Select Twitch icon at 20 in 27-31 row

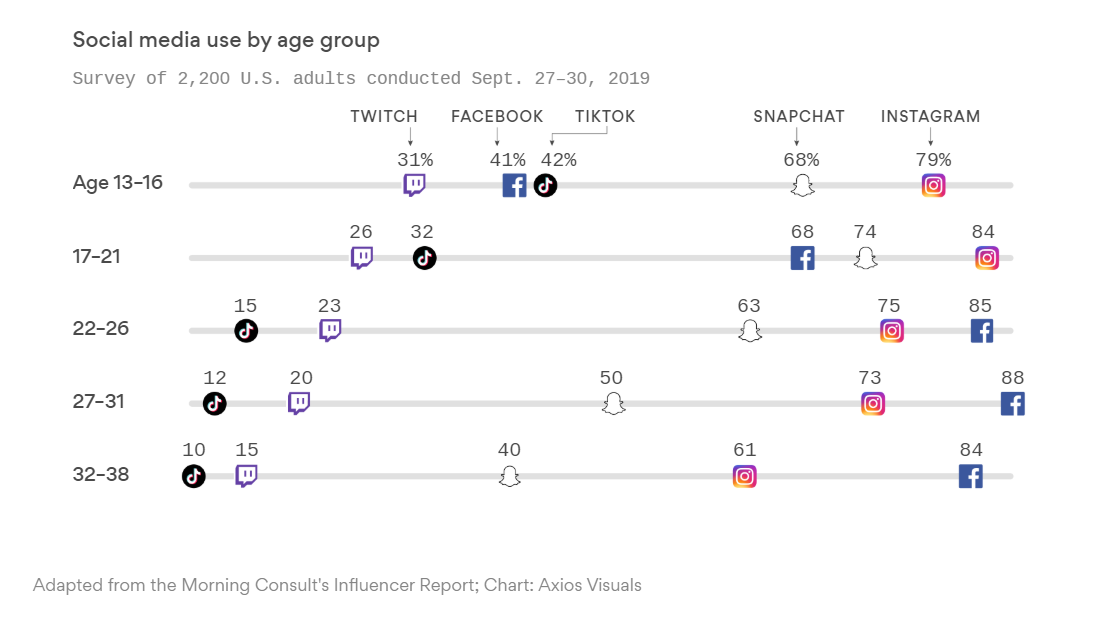pos(299,404)
